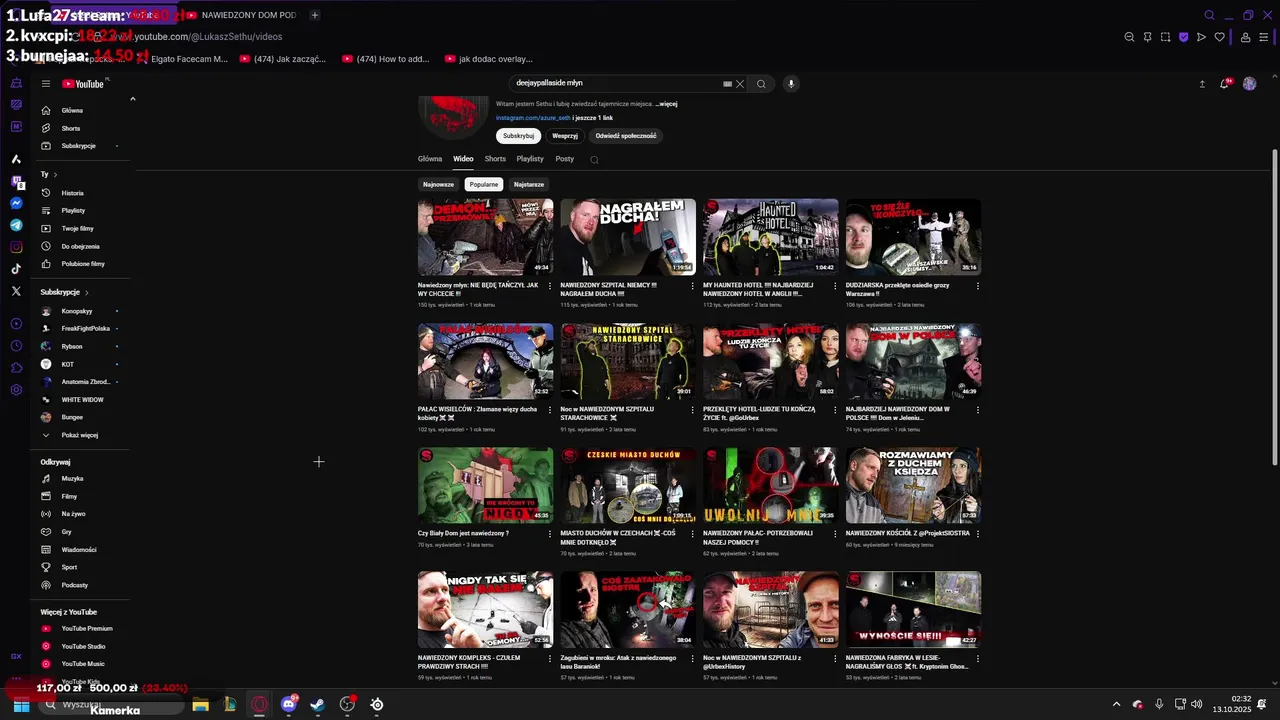Open NAWIEDZONY SZPITAL STARACHOWICE thumbnail
This screenshot has height=720, width=1280.
[x=628, y=361]
